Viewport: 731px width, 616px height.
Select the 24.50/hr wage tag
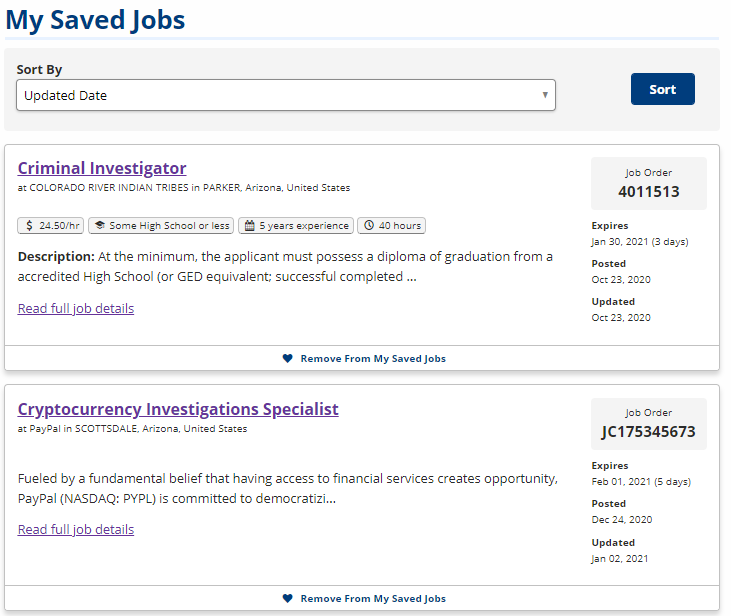tap(50, 226)
